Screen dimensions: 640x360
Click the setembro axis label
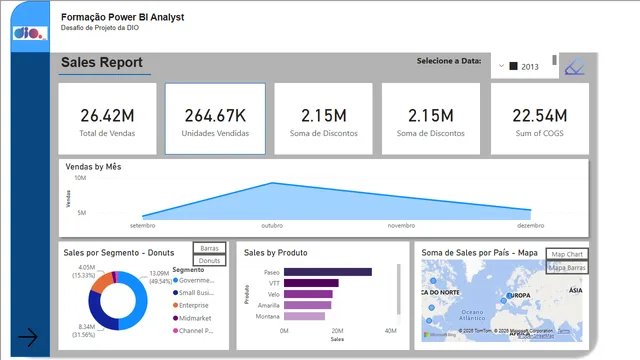coord(142,225)
